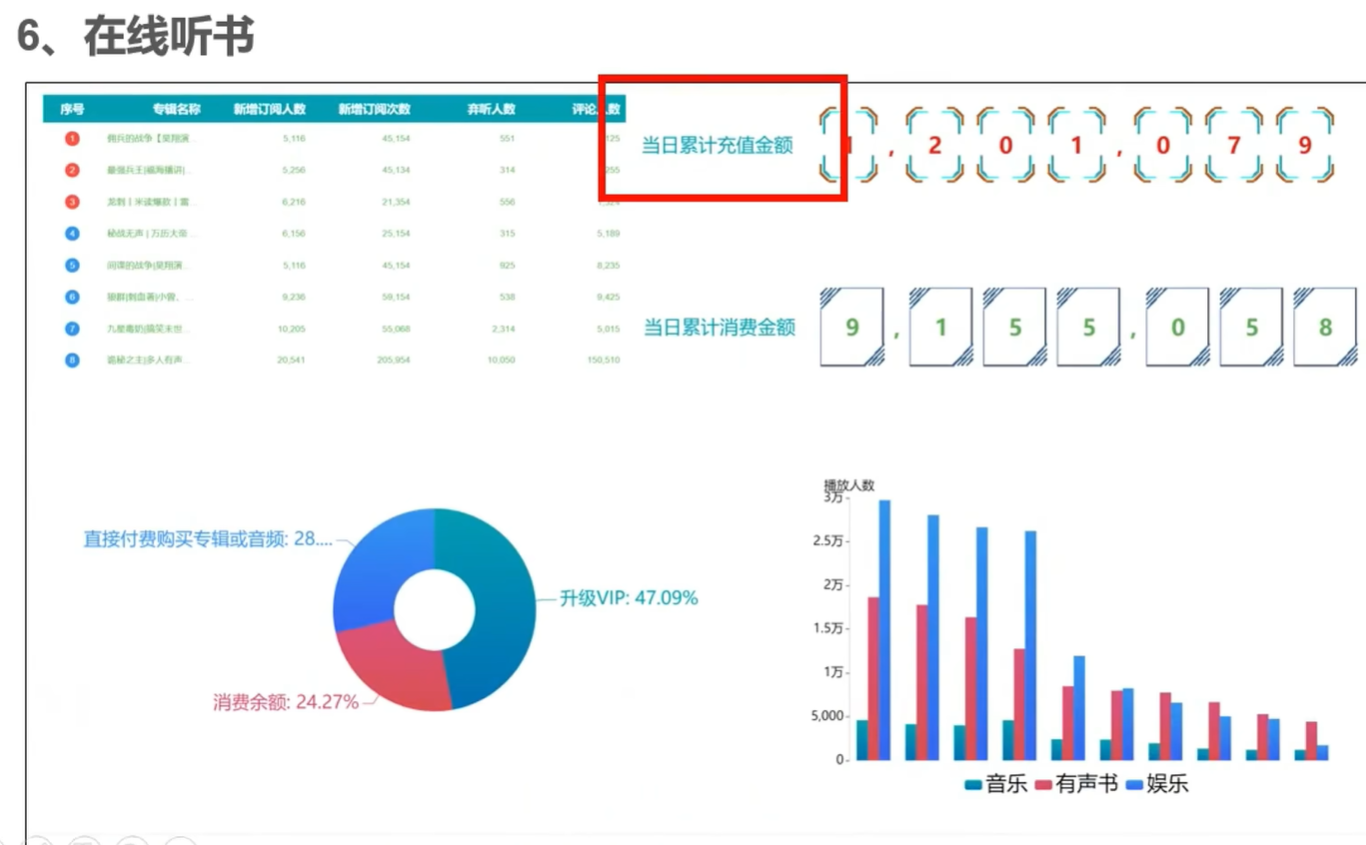Click the 6,216 subscriber cell
The height and width of the screenshot is (845, 1366).
coord(294,202)
